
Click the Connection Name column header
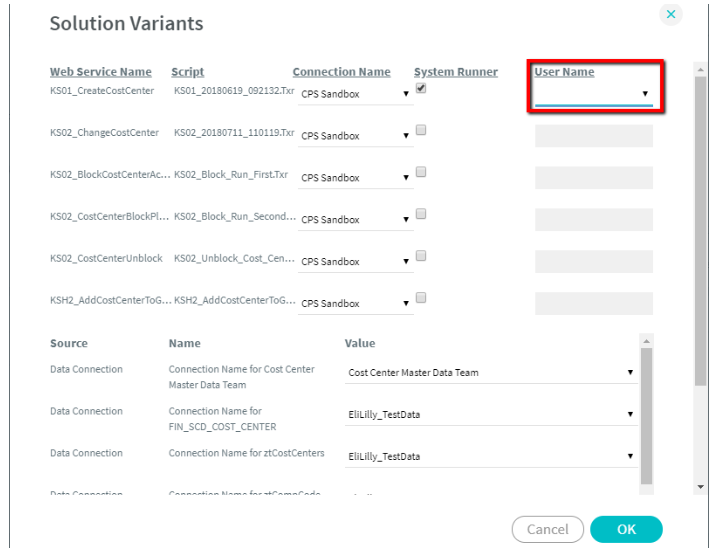coord(341,72)
